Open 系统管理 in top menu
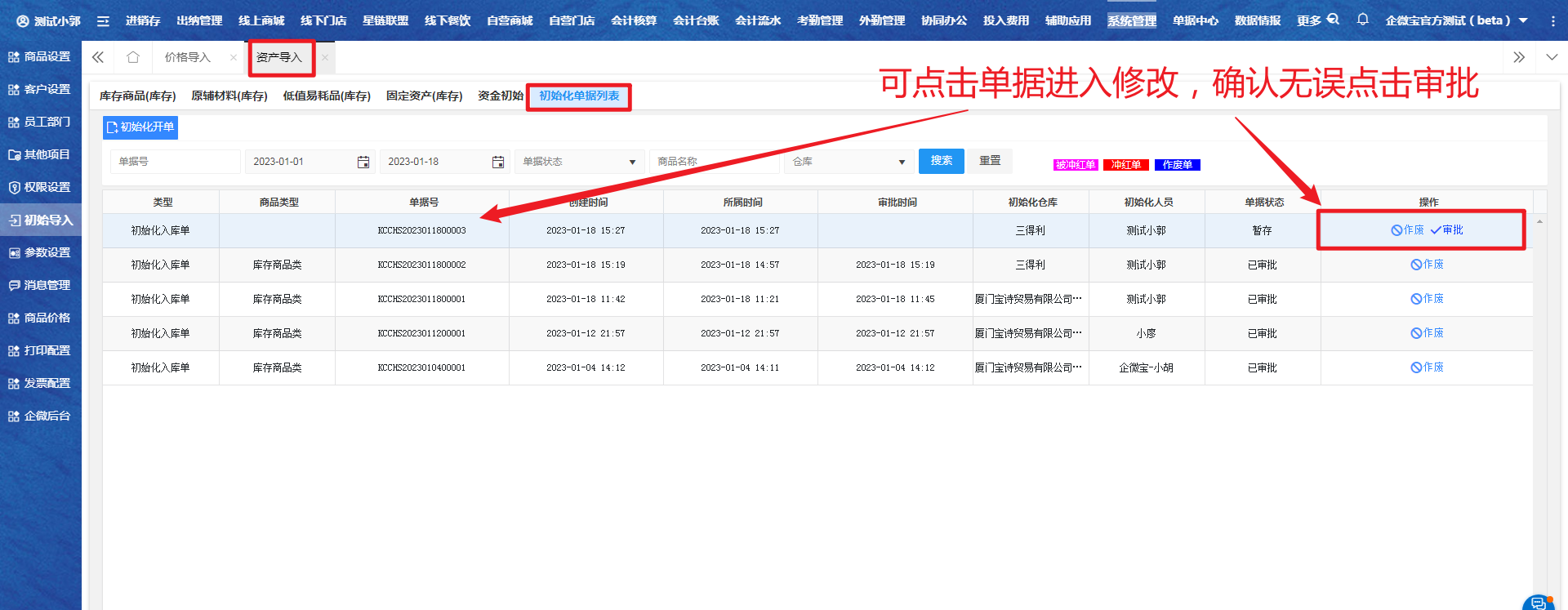The height and width of the screenshot is (610, 1568). (x=1131, y=20)
